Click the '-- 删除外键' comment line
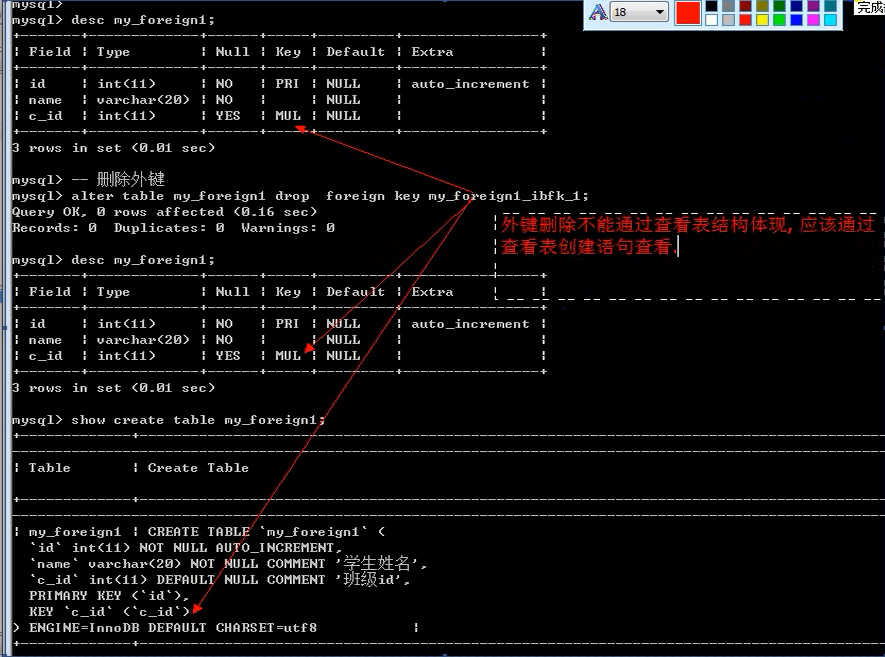Image resolution: width=885 pixels, height=657 pixels. click(118, 179)
